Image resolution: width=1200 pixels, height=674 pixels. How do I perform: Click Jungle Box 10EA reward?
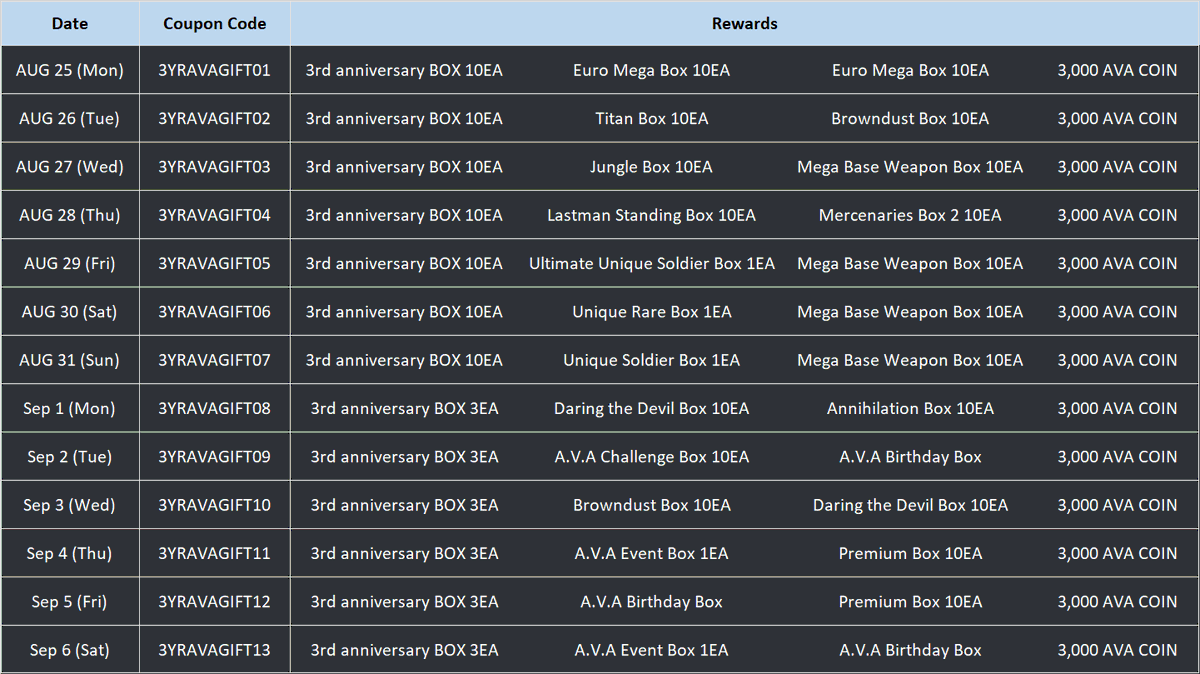click(651, 167)
